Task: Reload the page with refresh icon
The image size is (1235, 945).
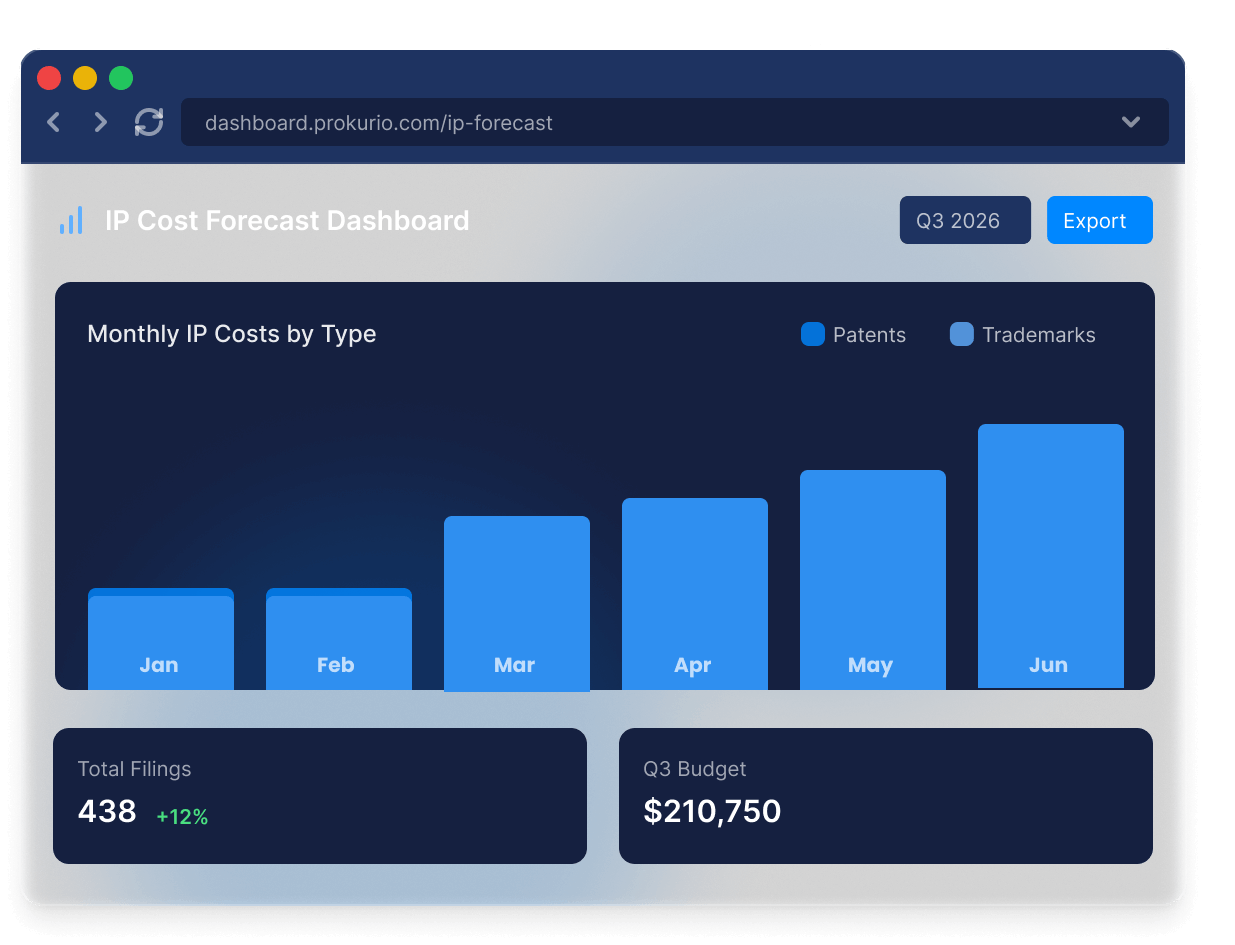Action: (149, 122)
